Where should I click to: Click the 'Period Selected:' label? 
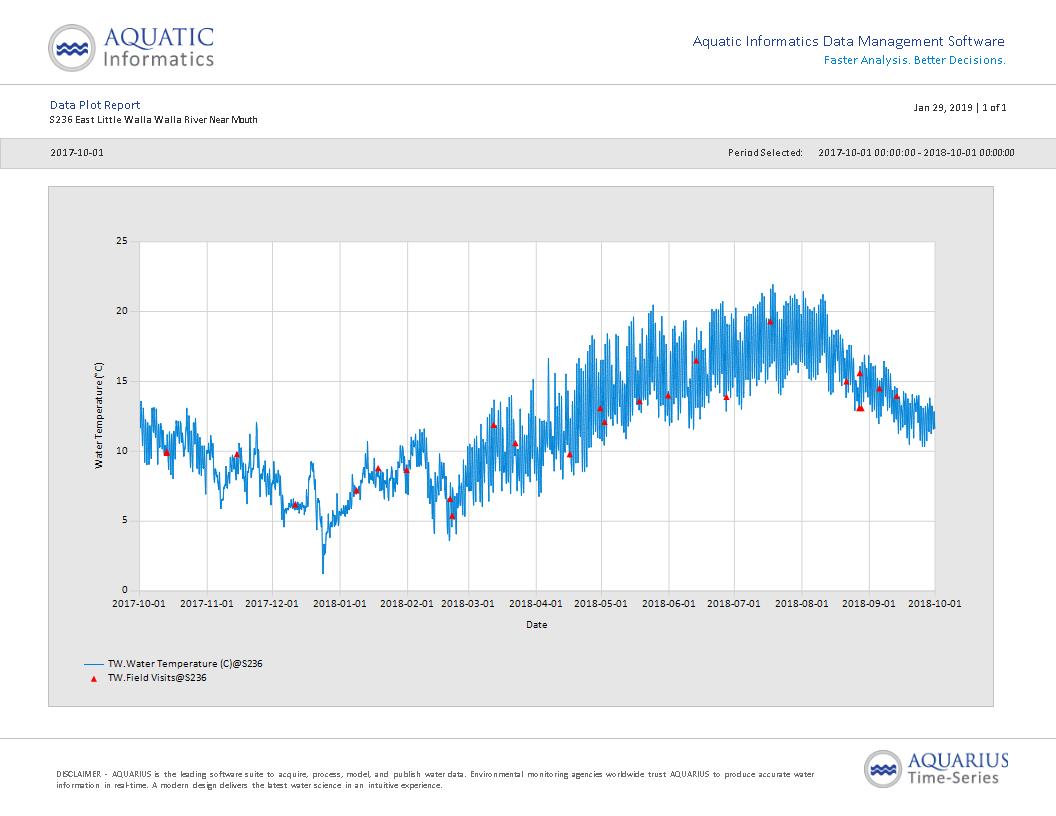tap(765, 153)
